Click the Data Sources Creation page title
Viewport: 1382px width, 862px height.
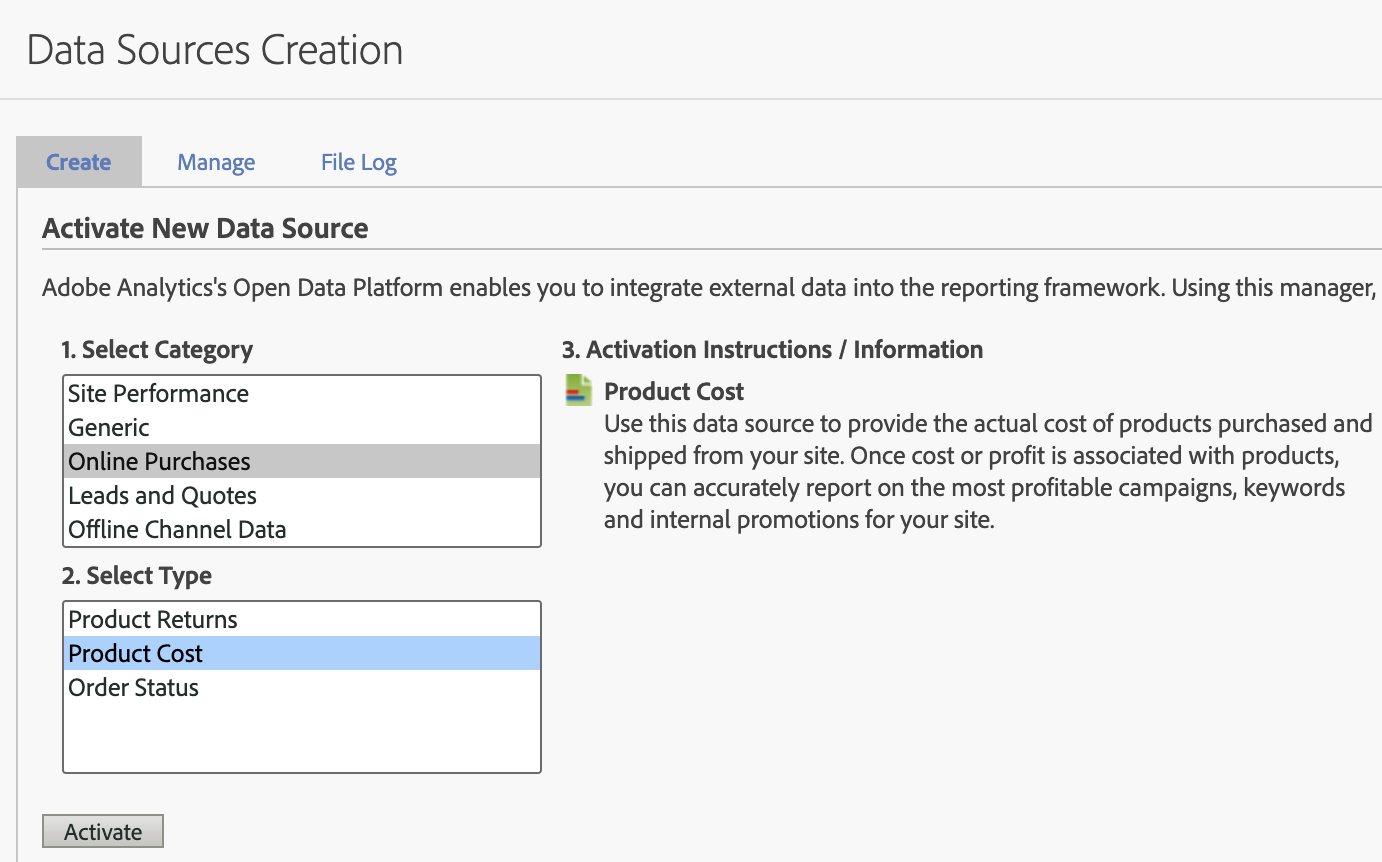pyautogui.click(x=215, y=50)
